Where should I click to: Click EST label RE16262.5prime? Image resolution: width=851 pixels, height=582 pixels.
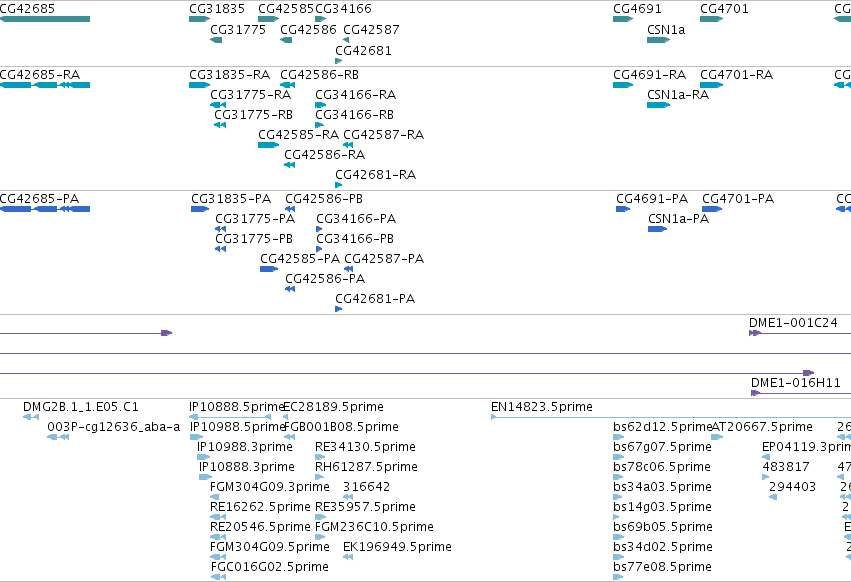tap(260, 507)
